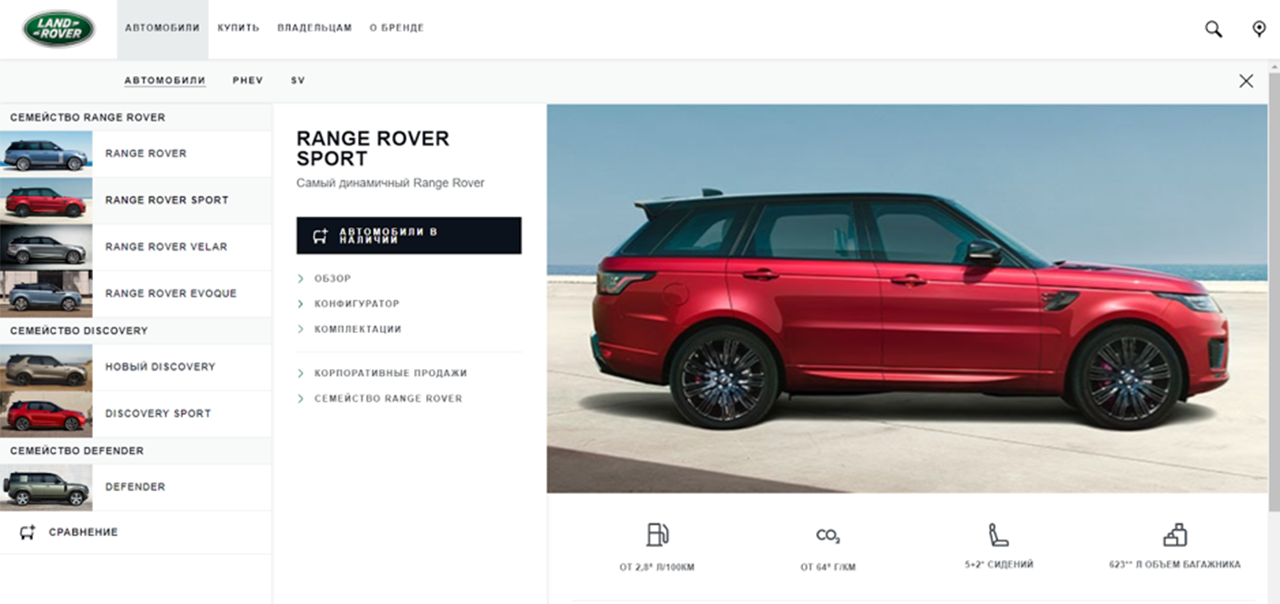
Task: Click the fuel consumption pump icon
Action: [657, 535]
